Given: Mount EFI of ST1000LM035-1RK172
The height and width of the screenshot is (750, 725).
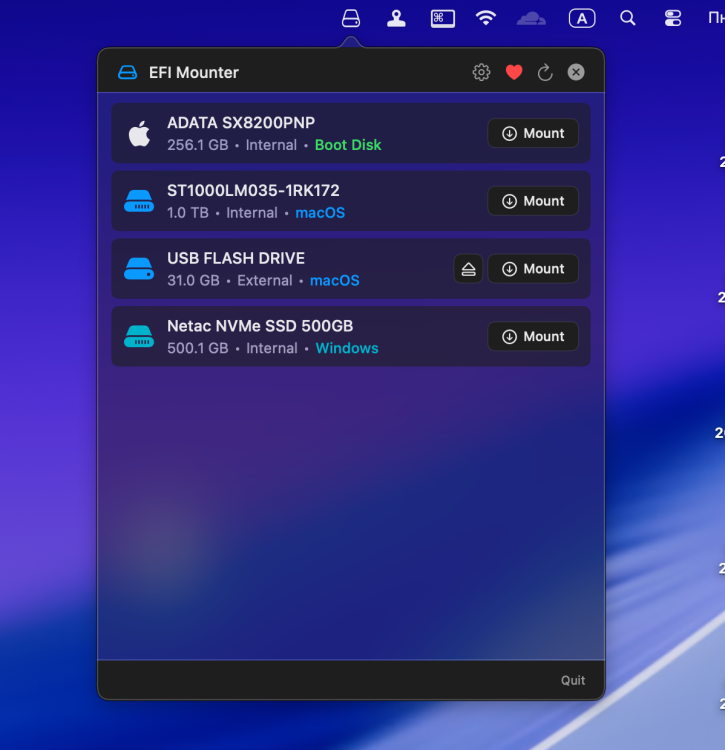Looking at the screenshot, I should tap(533, 201).
